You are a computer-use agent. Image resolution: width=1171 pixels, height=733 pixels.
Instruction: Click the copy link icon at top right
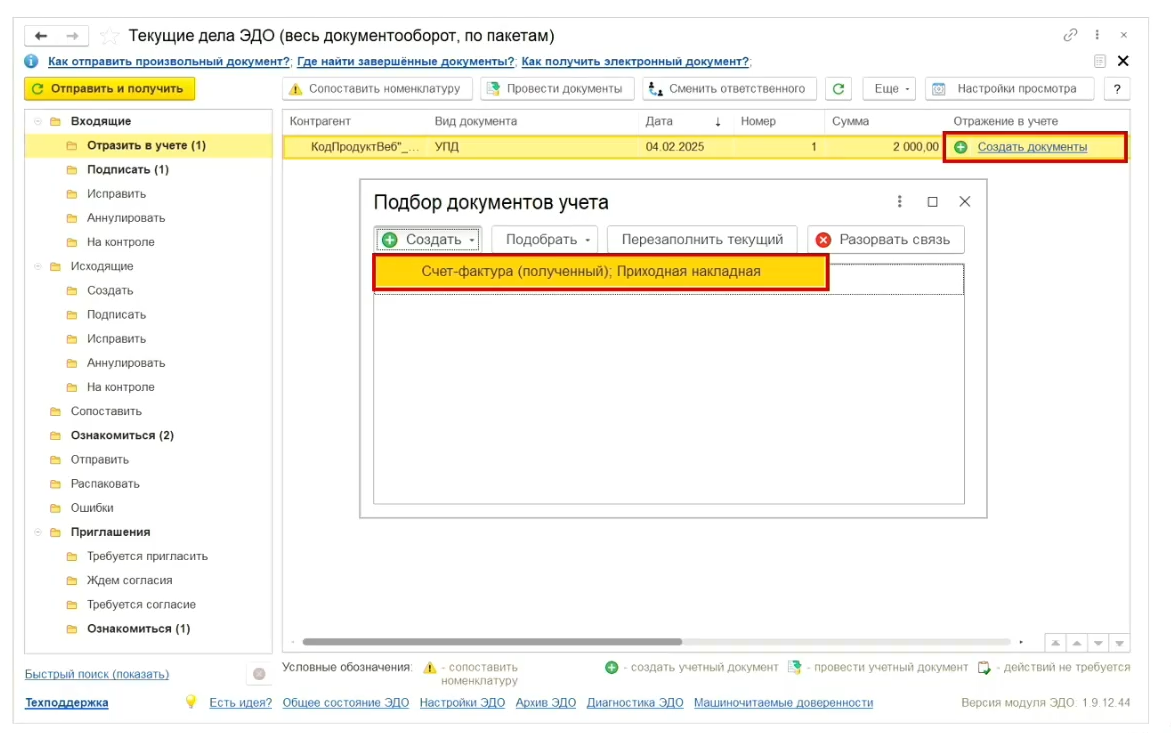point(1070,35)
